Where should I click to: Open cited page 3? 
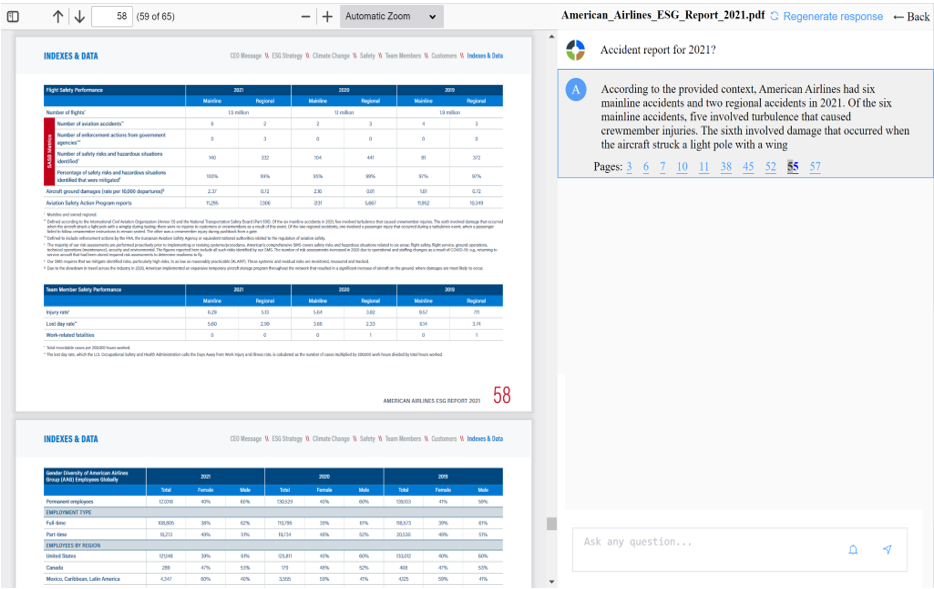(629, 167)
